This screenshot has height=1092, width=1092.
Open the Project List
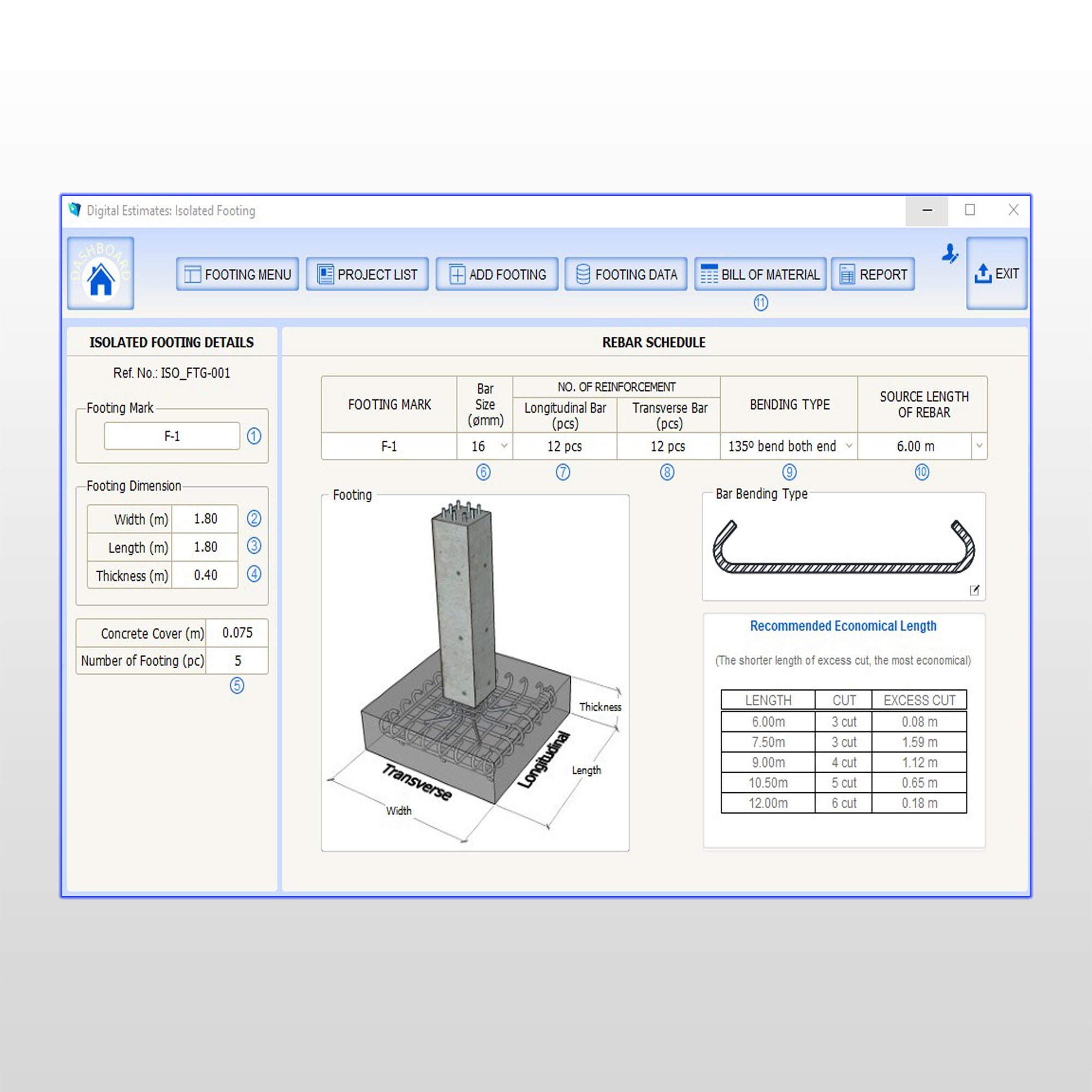(367, 274)
